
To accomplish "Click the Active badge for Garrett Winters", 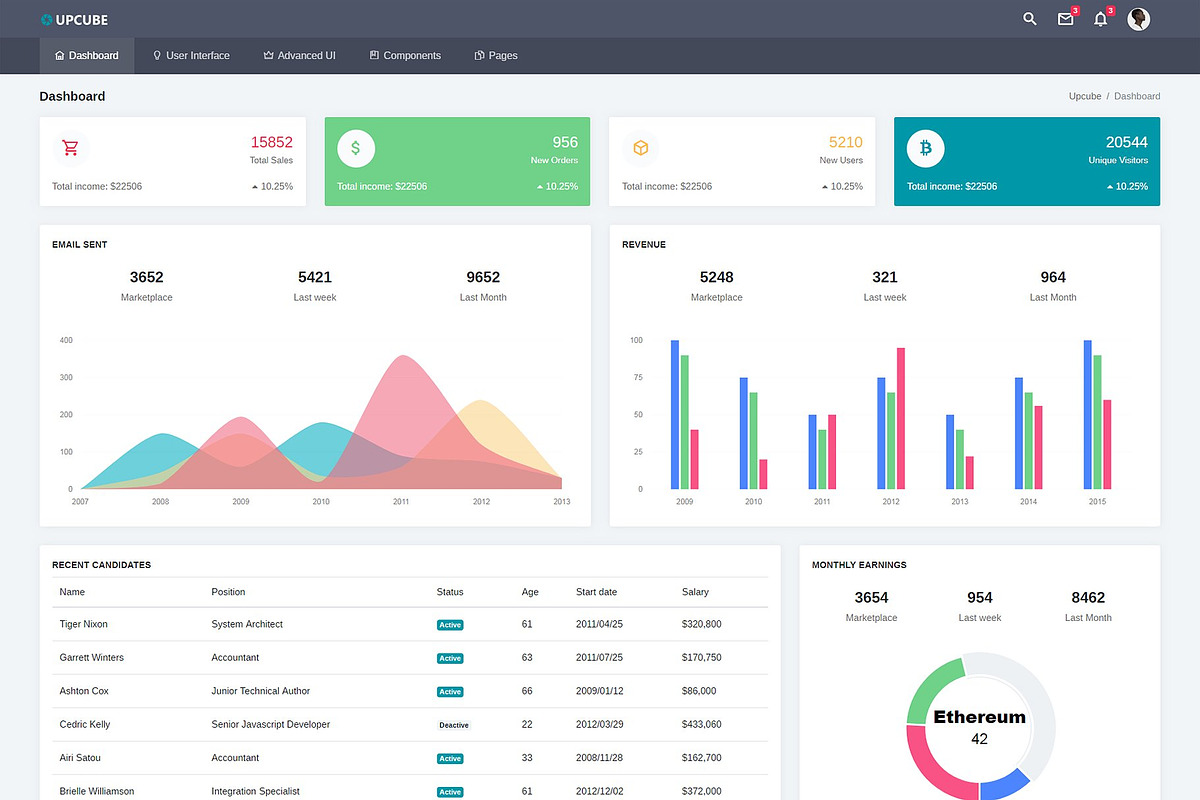I will tap(450, 658).
